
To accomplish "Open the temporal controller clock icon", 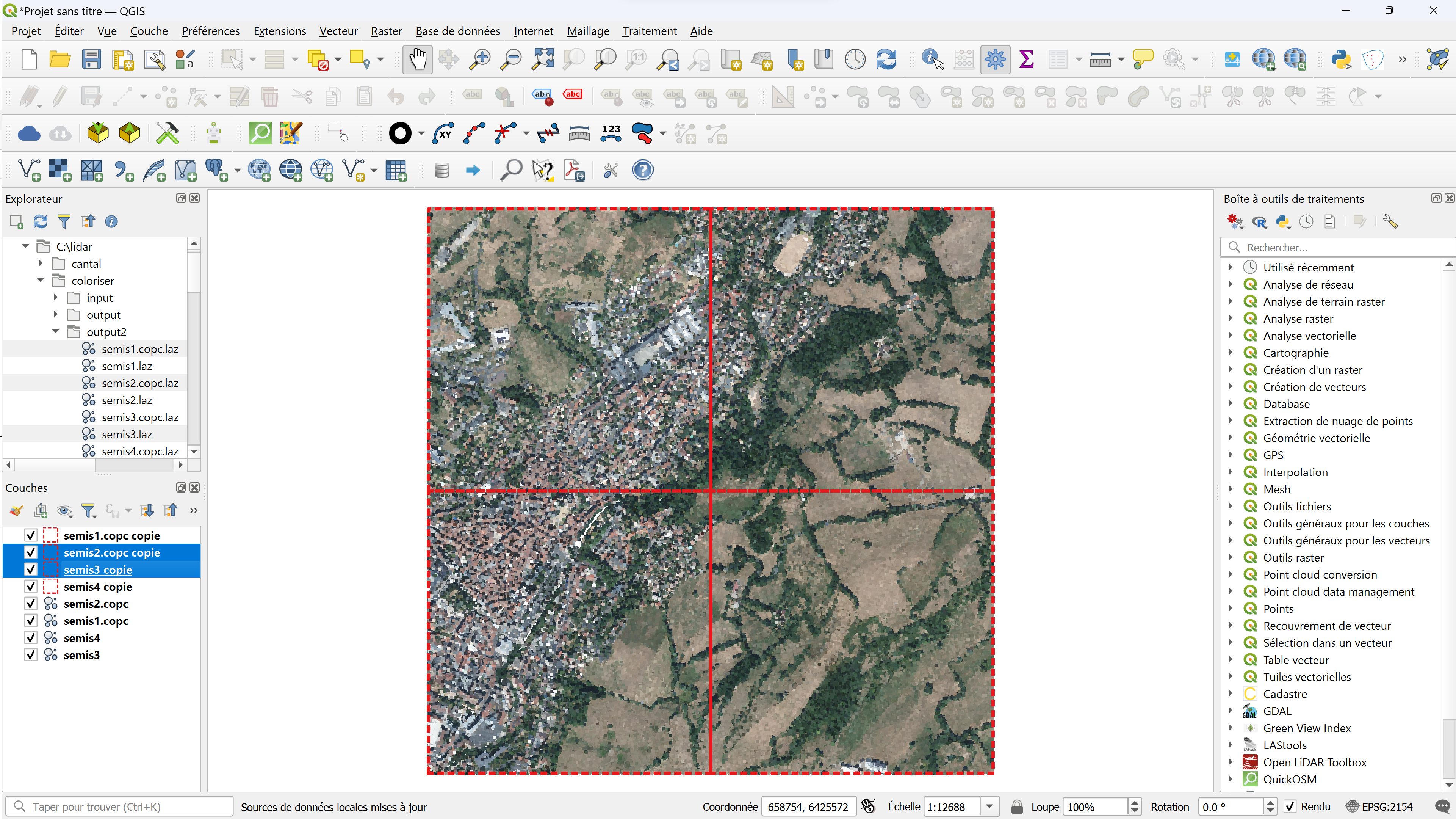I will coord(855,60).
